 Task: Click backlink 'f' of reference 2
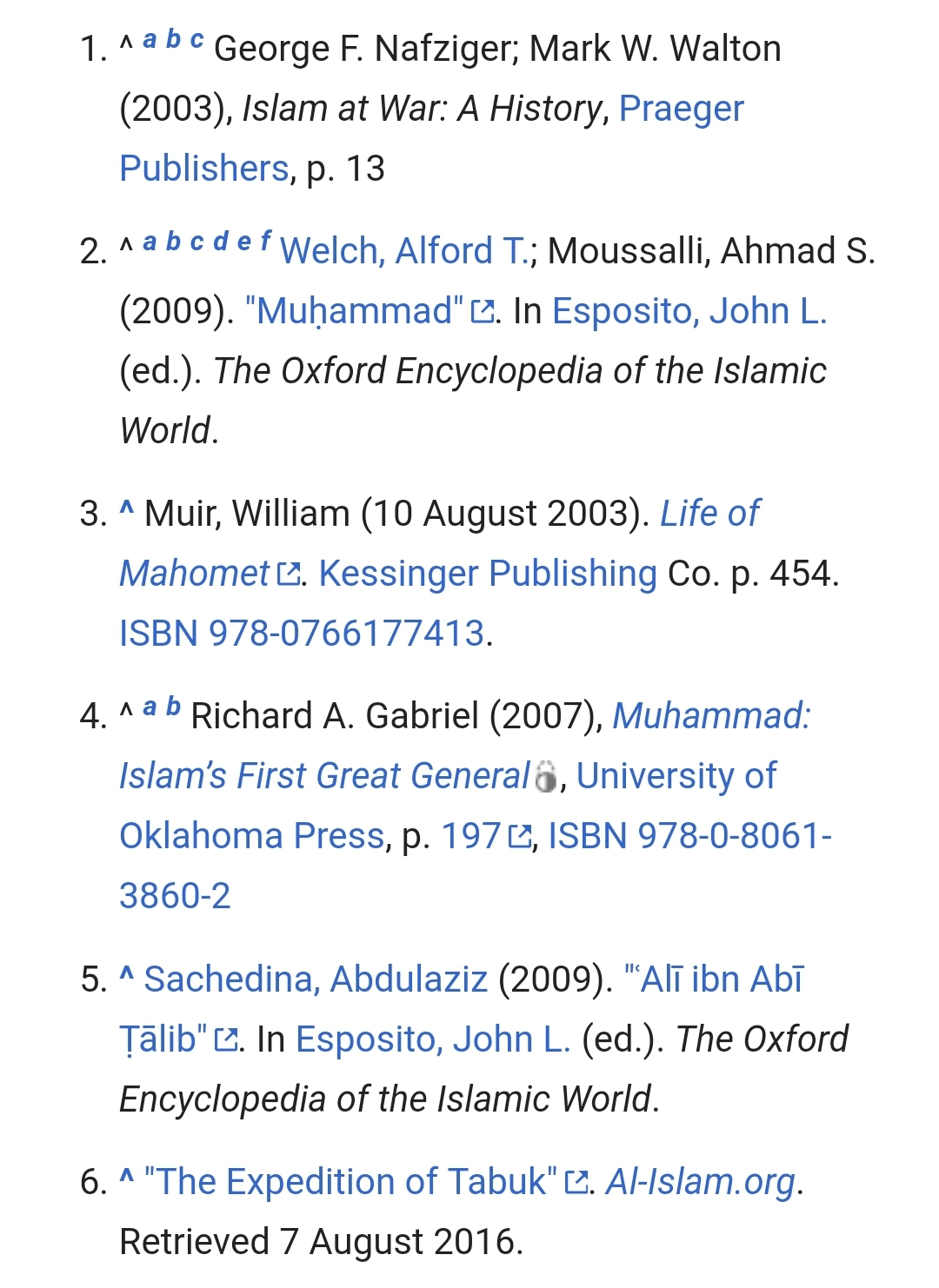point(265,241)
